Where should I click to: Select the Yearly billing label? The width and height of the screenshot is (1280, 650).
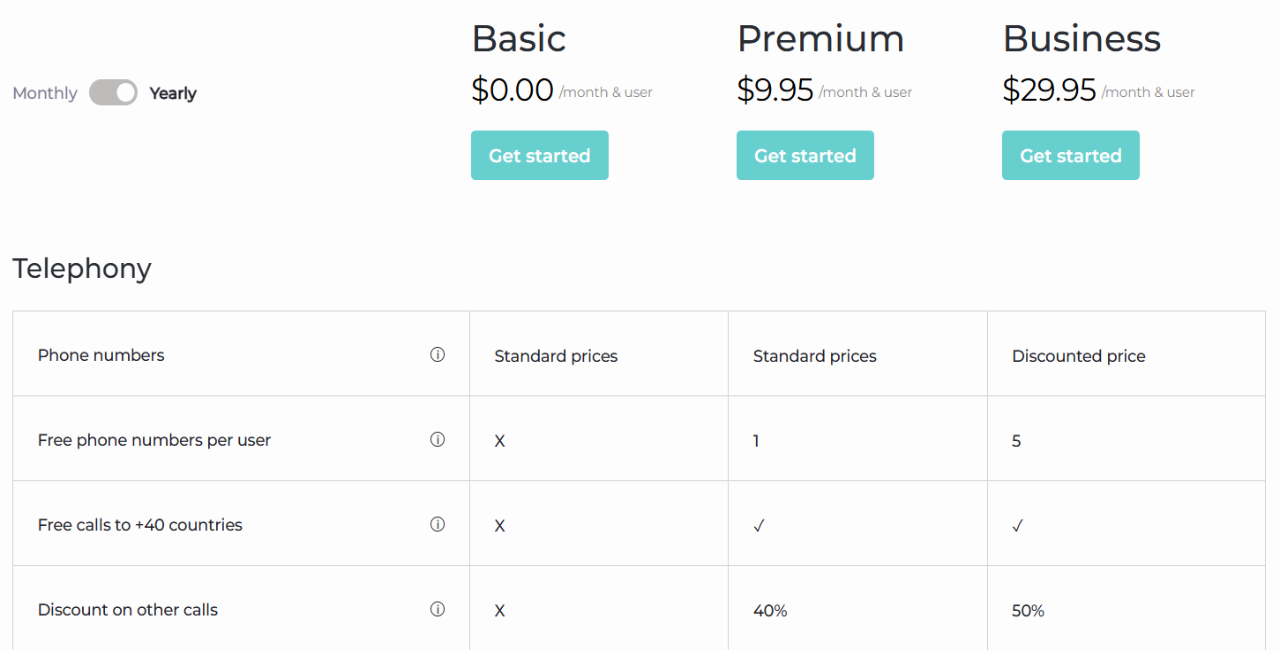173,93
